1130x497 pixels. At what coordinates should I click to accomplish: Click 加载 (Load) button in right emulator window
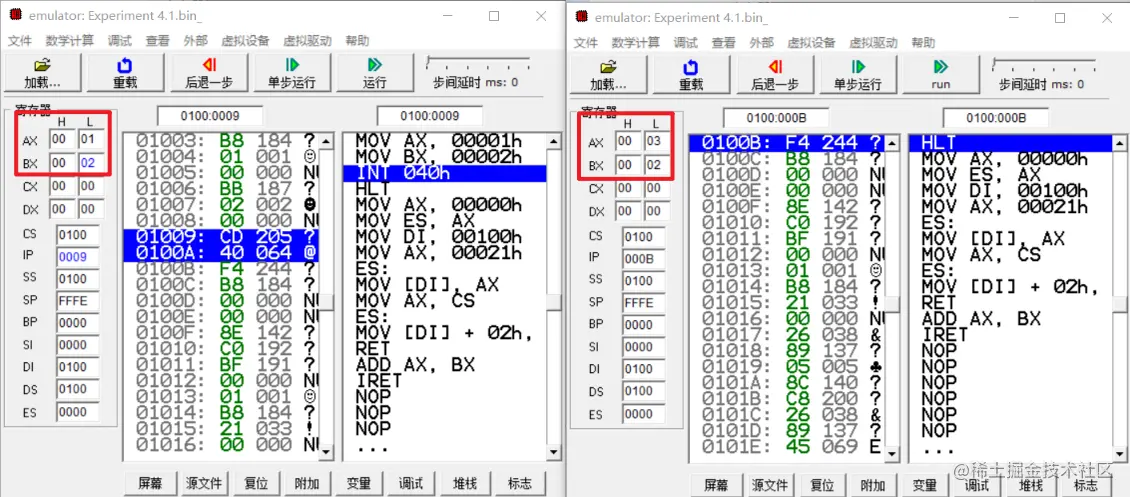[608, 75]
